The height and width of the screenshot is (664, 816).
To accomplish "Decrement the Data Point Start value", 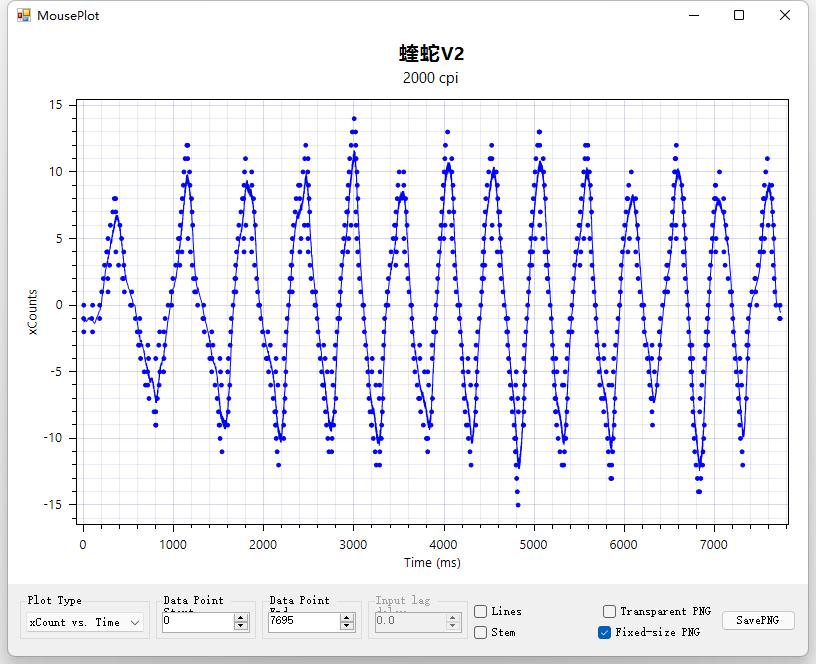I will tap(241, 626).
